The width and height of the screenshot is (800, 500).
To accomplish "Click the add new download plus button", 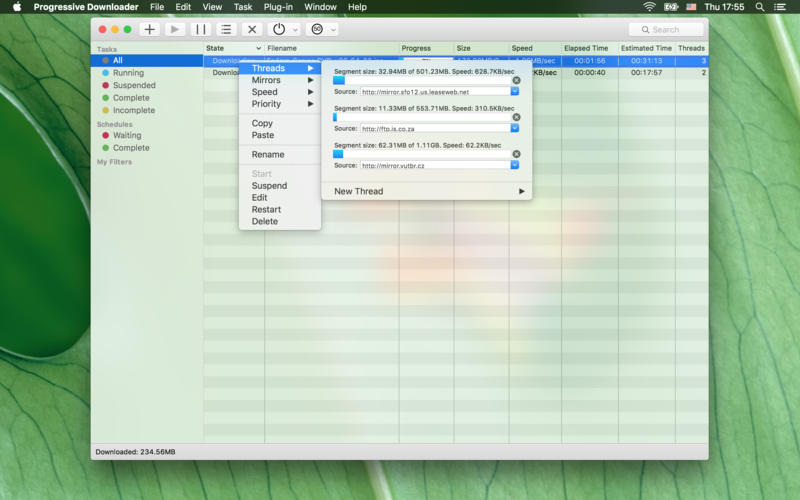I will point(150,30).
